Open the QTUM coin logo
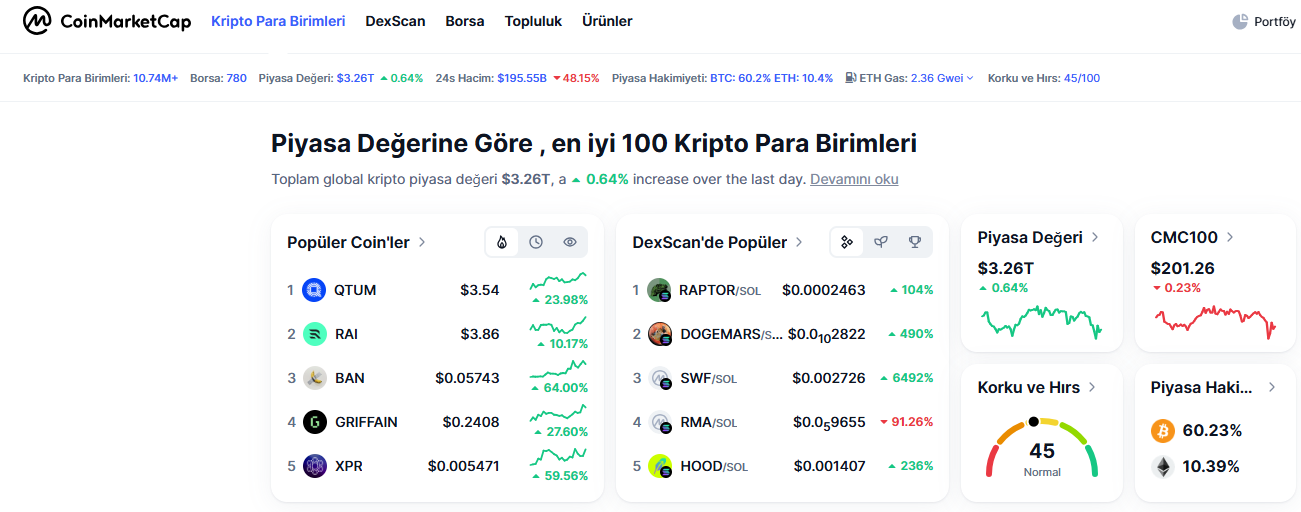 point(314,290)
